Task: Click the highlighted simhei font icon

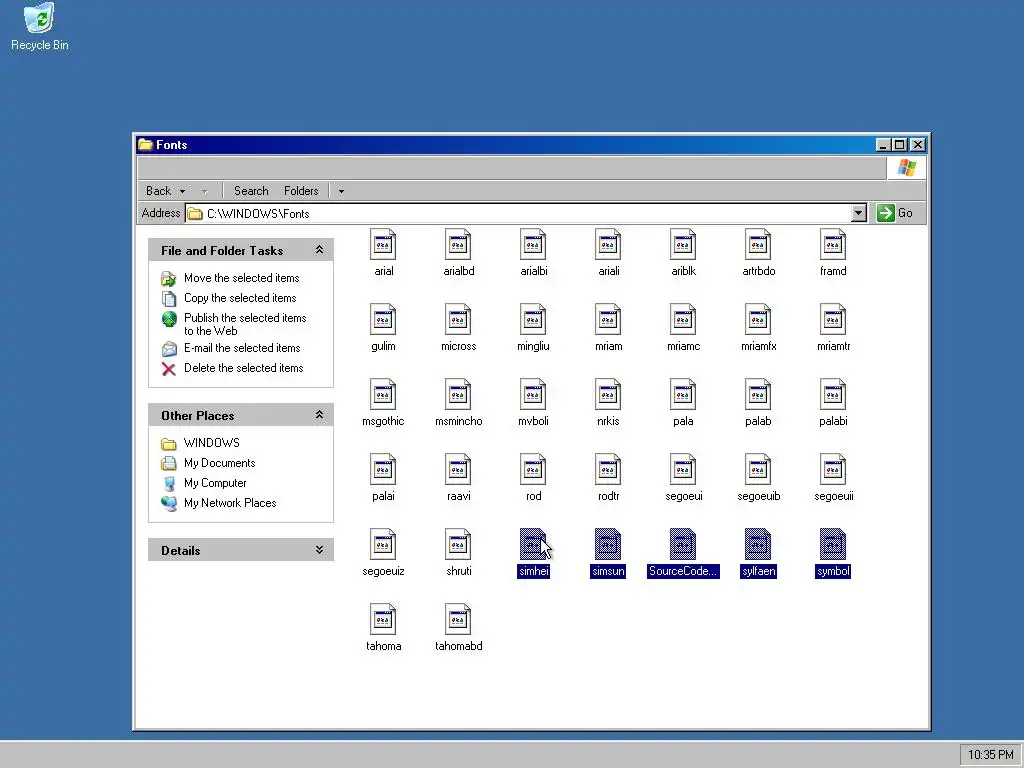Action: pos(534,545)
